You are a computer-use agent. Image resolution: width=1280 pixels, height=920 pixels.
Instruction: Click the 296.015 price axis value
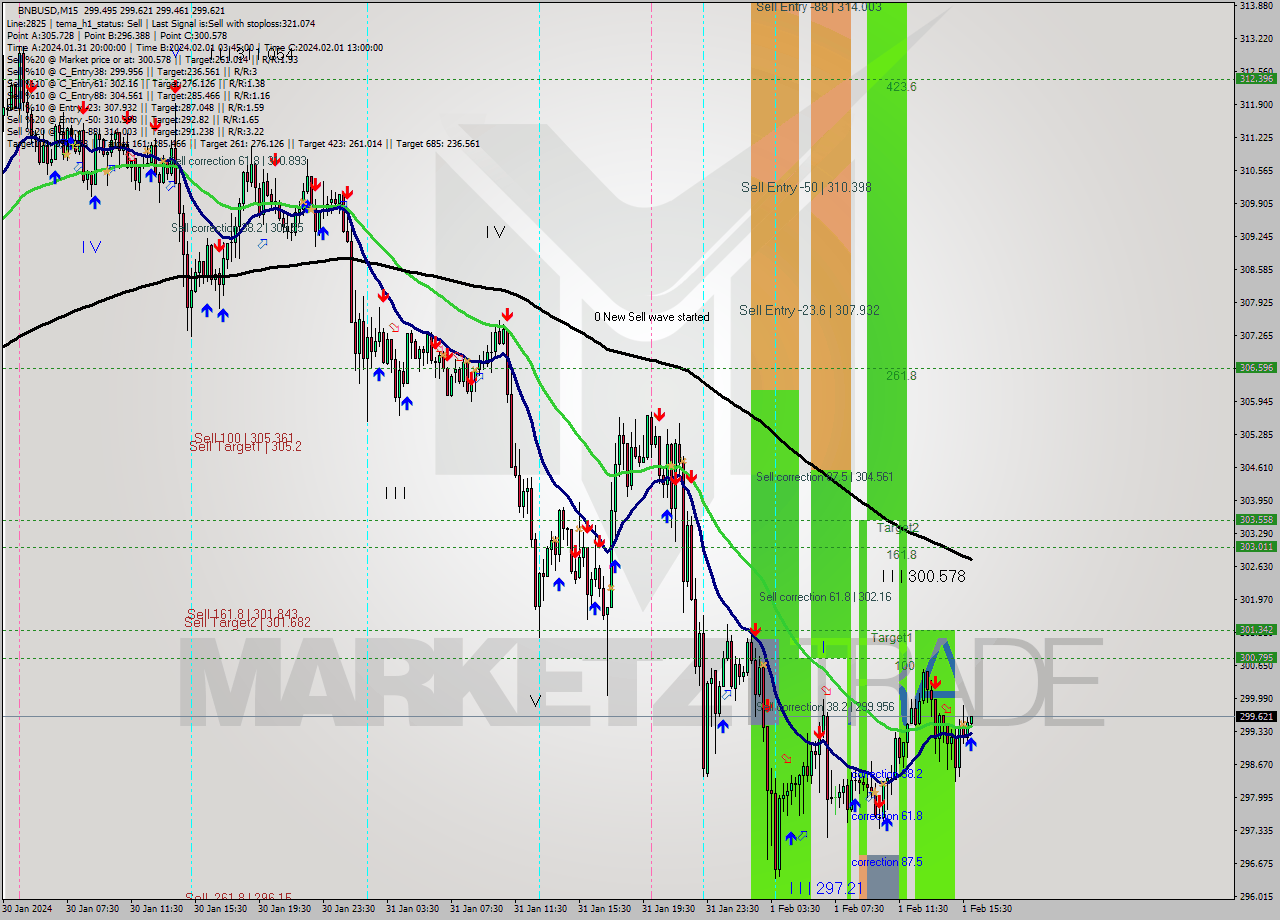click(1255, 896)
